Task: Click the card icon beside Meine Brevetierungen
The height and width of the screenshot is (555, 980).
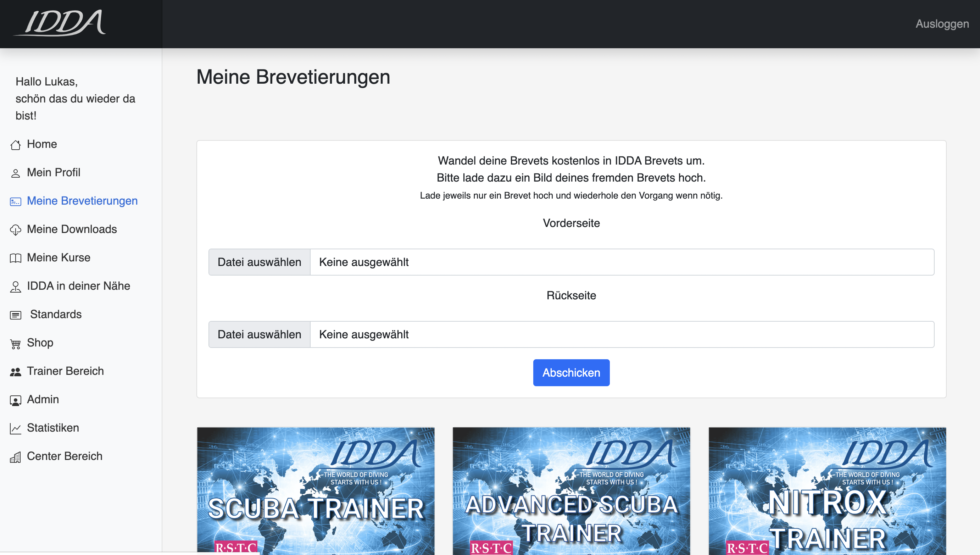Action: (x=15, y=201)
